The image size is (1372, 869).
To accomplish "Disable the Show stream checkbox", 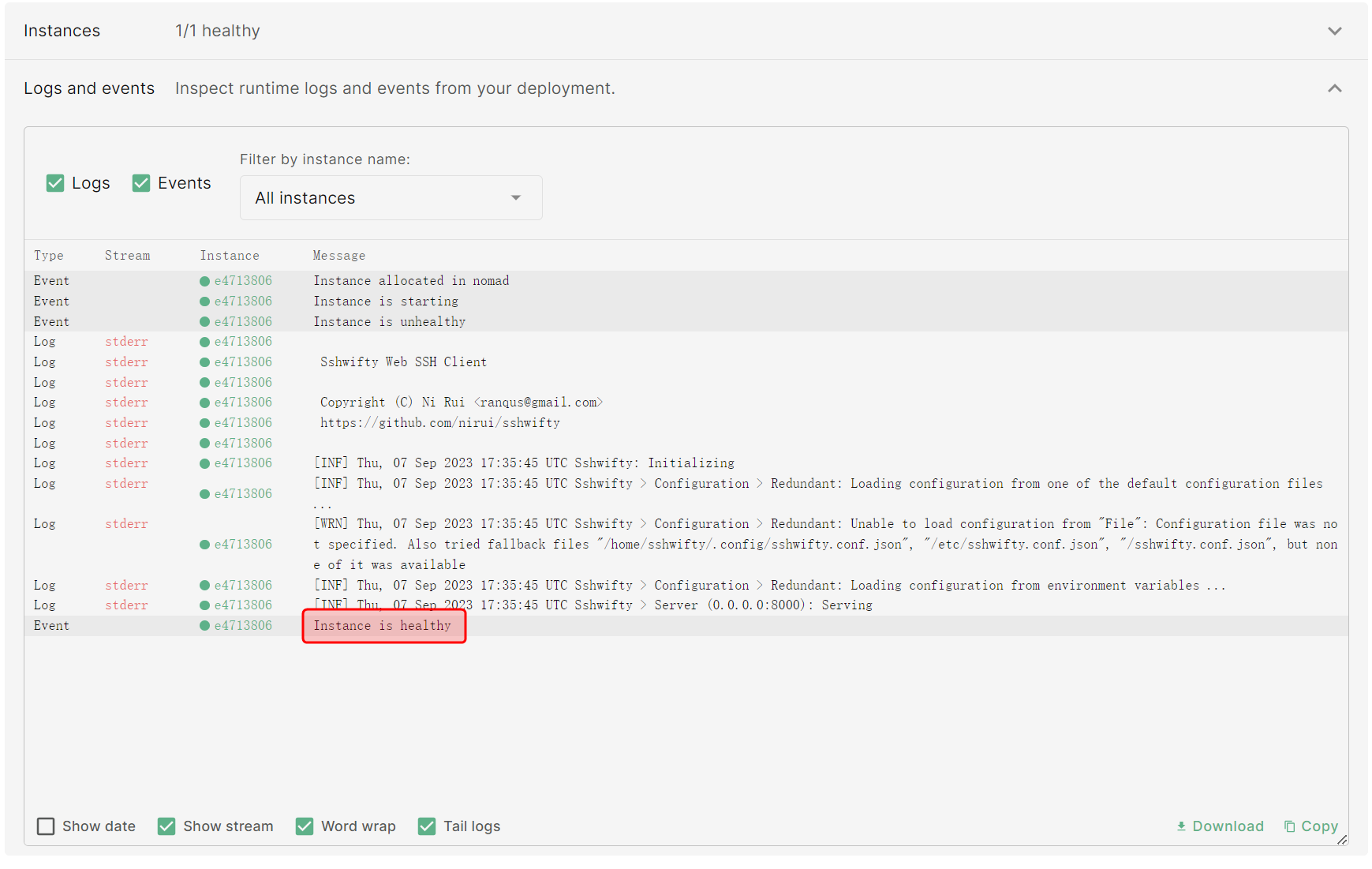I will point(166,826).
